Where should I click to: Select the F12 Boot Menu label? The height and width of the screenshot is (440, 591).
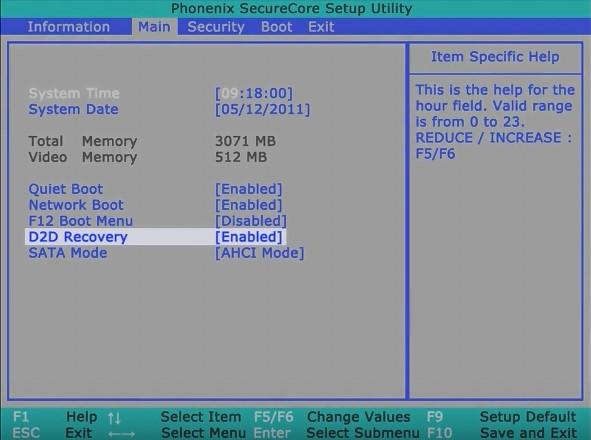[x=81, y=221]
